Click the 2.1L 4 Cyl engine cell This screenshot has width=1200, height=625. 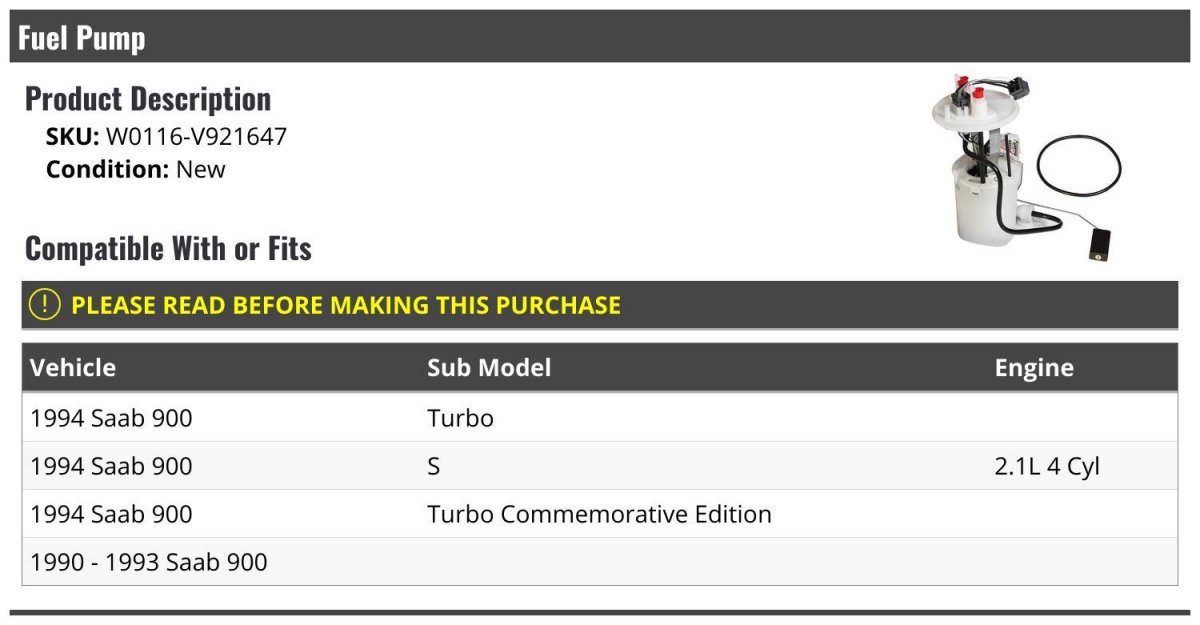(1047, 466)
